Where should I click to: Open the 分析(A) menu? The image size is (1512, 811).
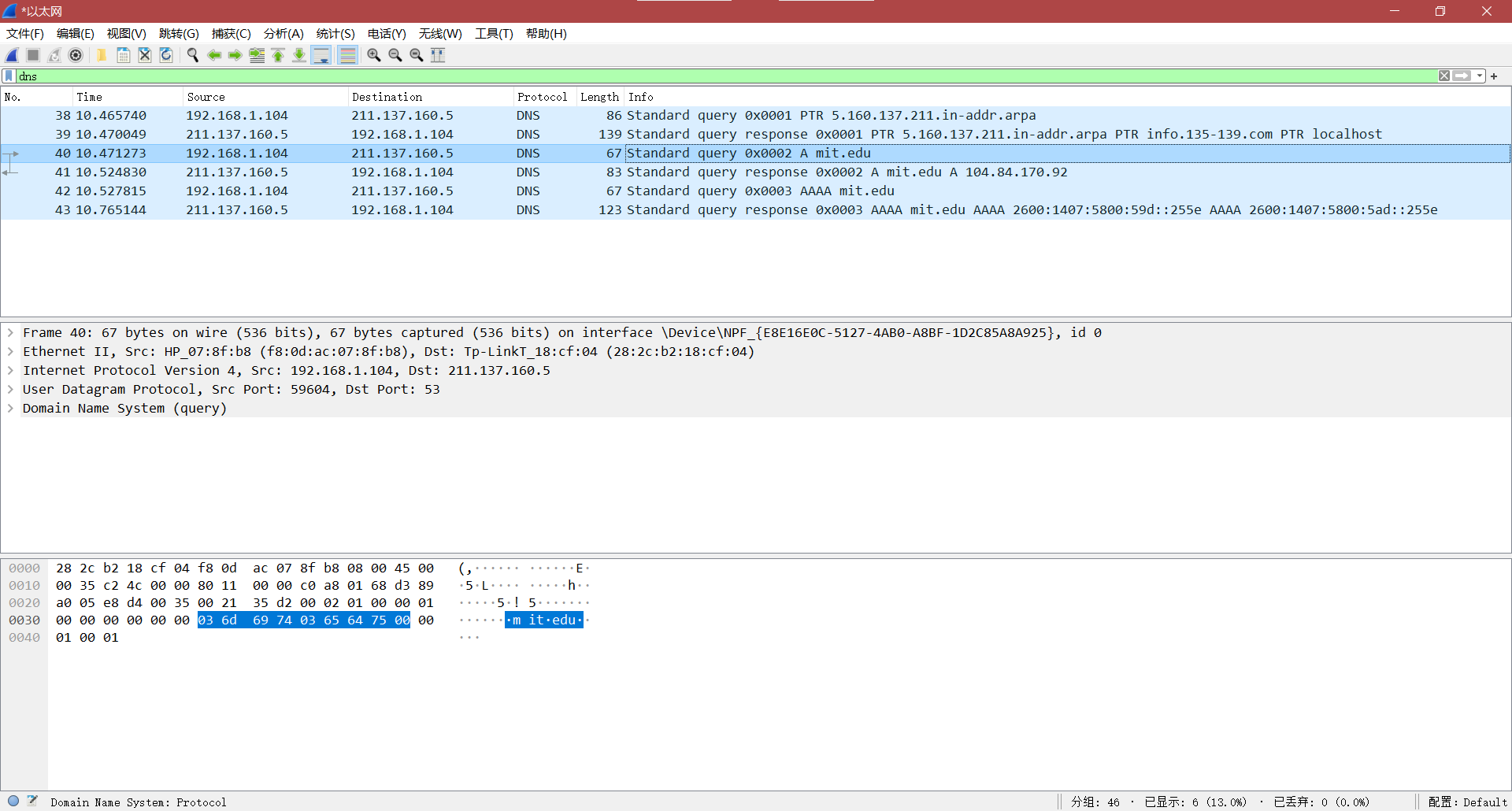pyautogui.click(x=283, y=34)
